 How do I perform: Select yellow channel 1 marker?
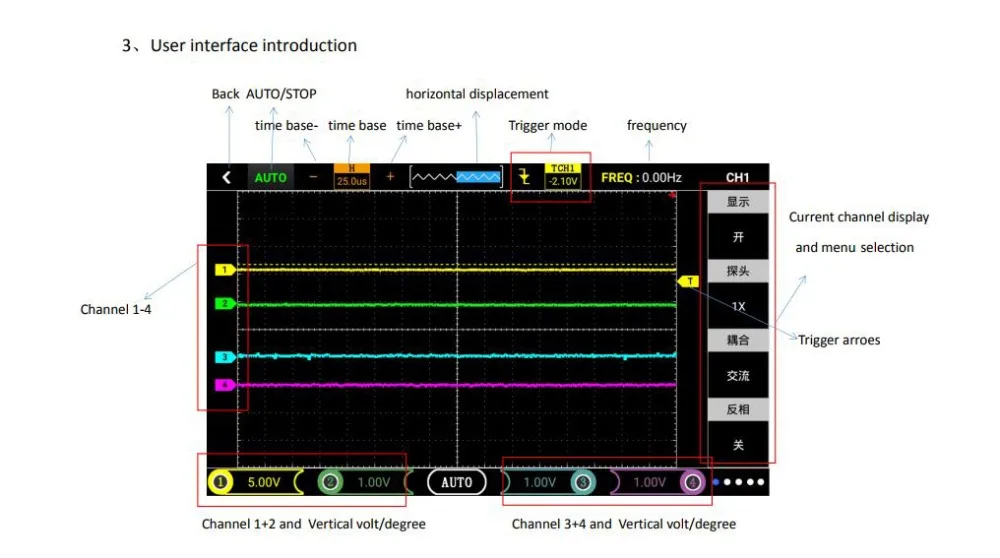(225, 270)
